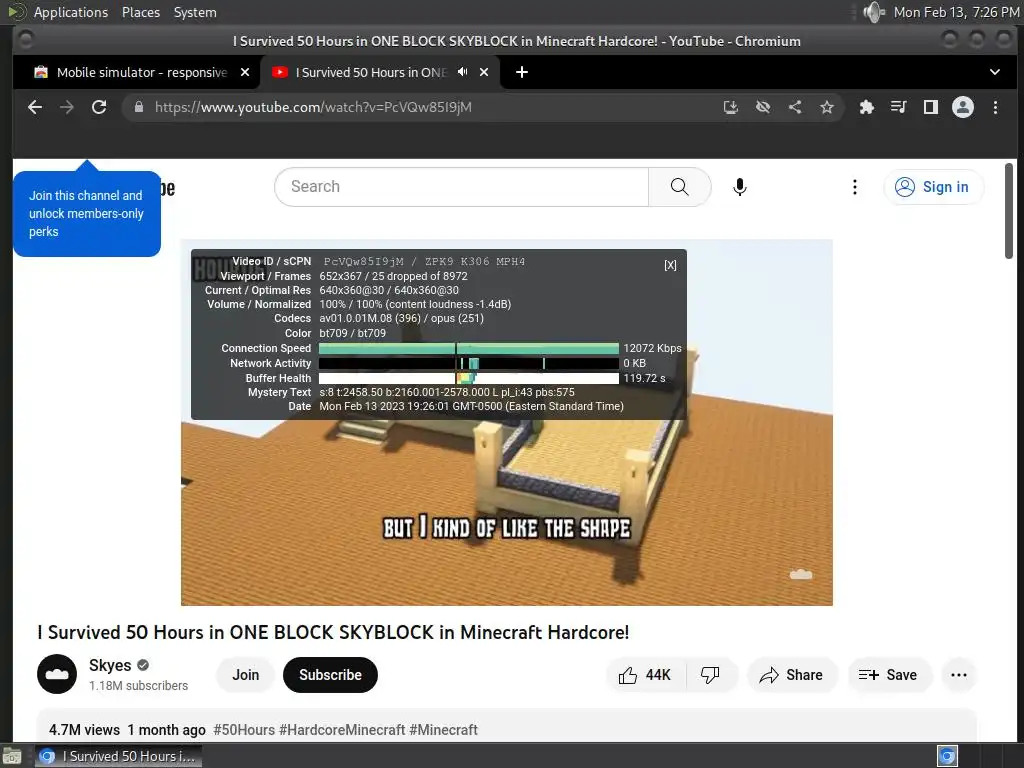Screen dimensions: 1024x768
Task: Click the Join membership button
Action: click(x=246, y=675)
